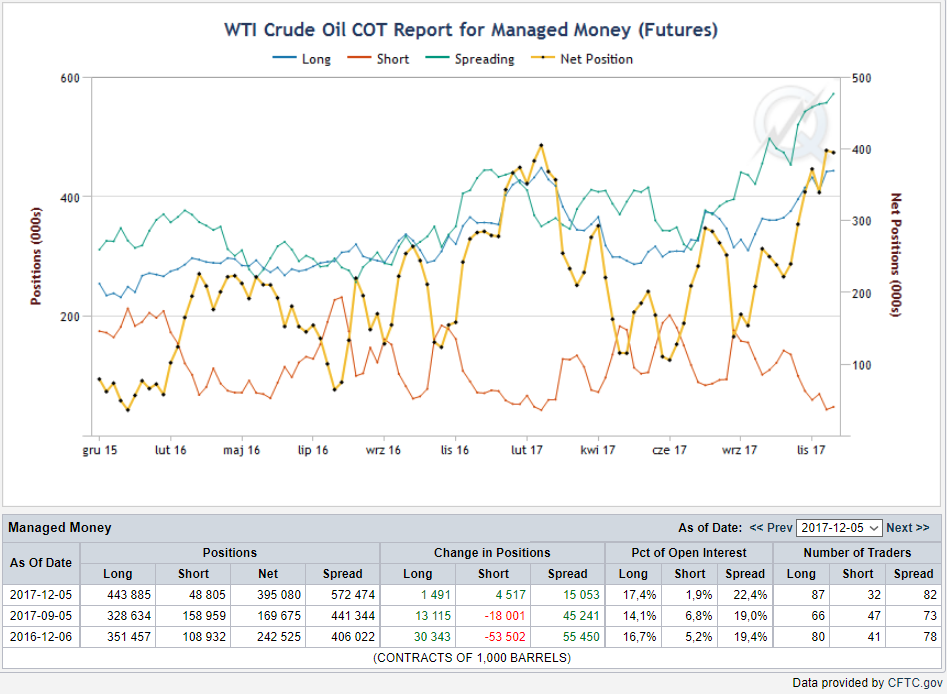Select Spread change value 15 053

[582, 595]
